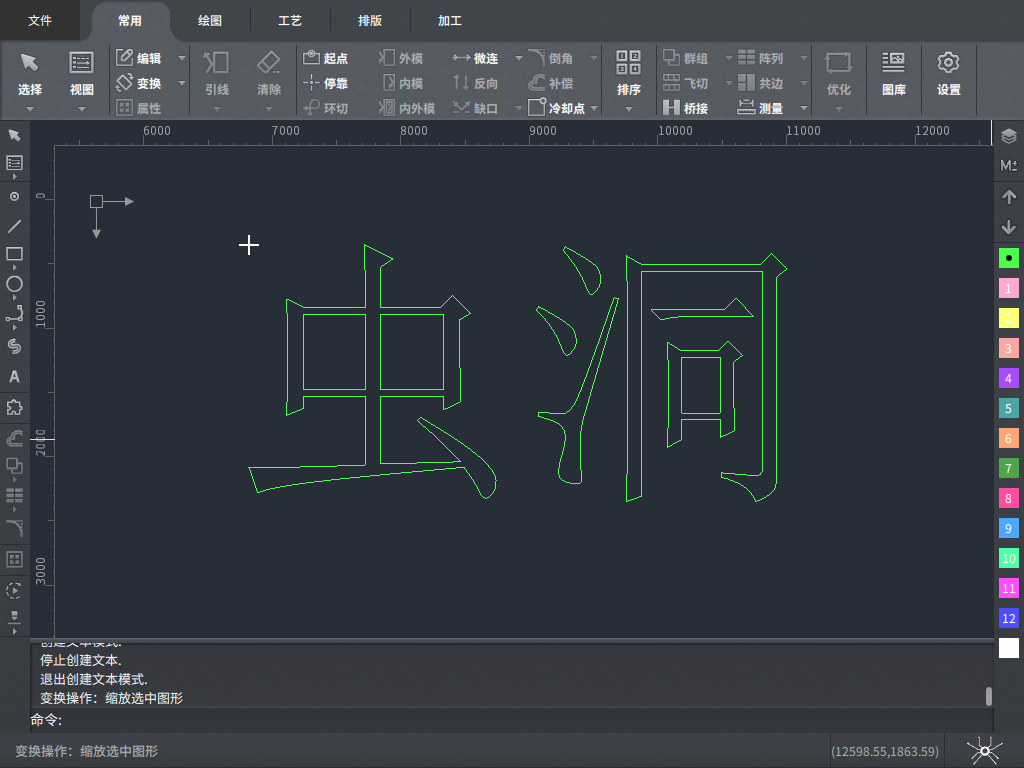The height and width of the screenshot is (768, 1024).
Task: Open the 加工 tab
Action: 449,20
